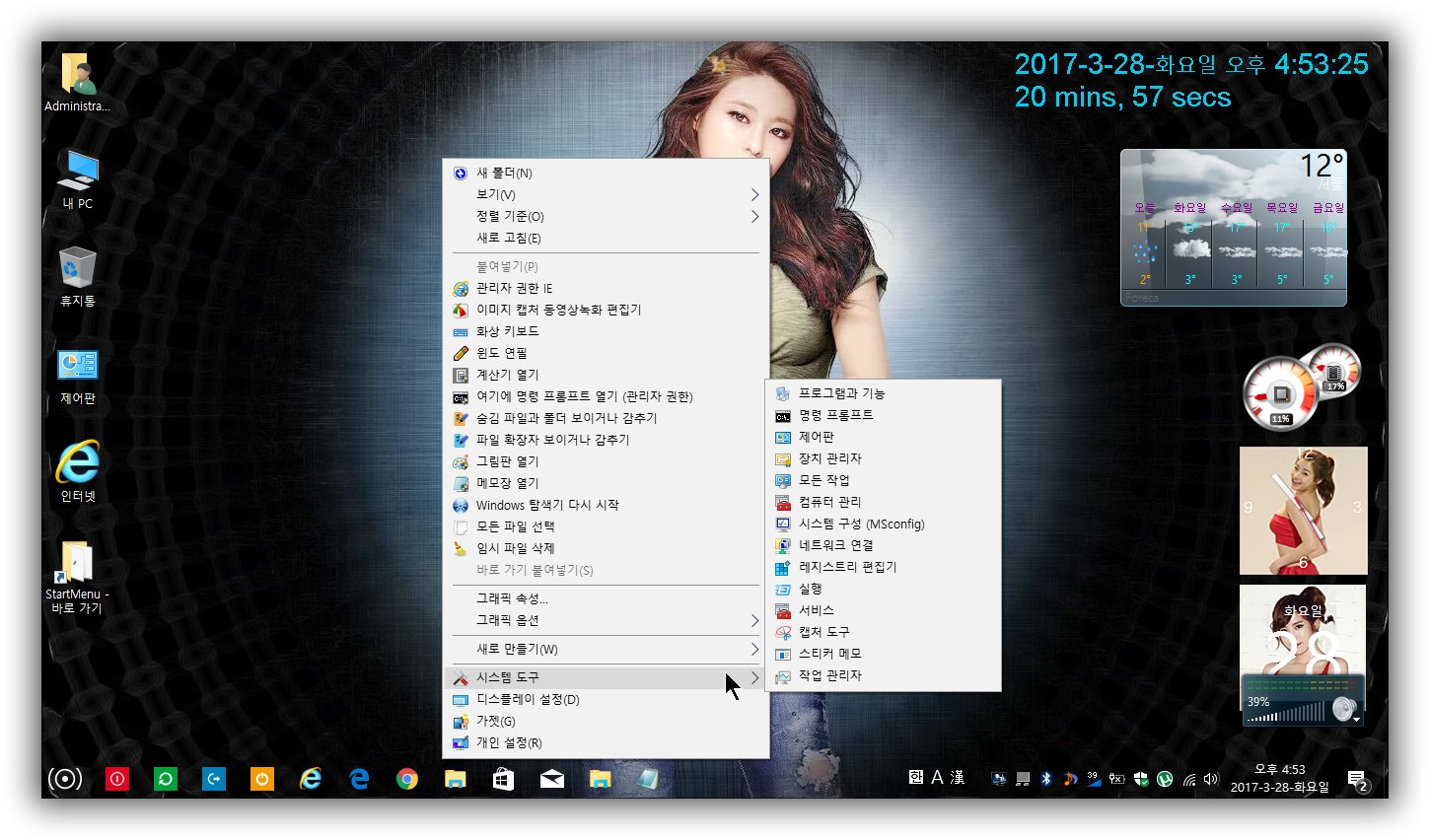Expand the 보기(V) submenu
Viewport: 1430px width, 840px height.
606,194
